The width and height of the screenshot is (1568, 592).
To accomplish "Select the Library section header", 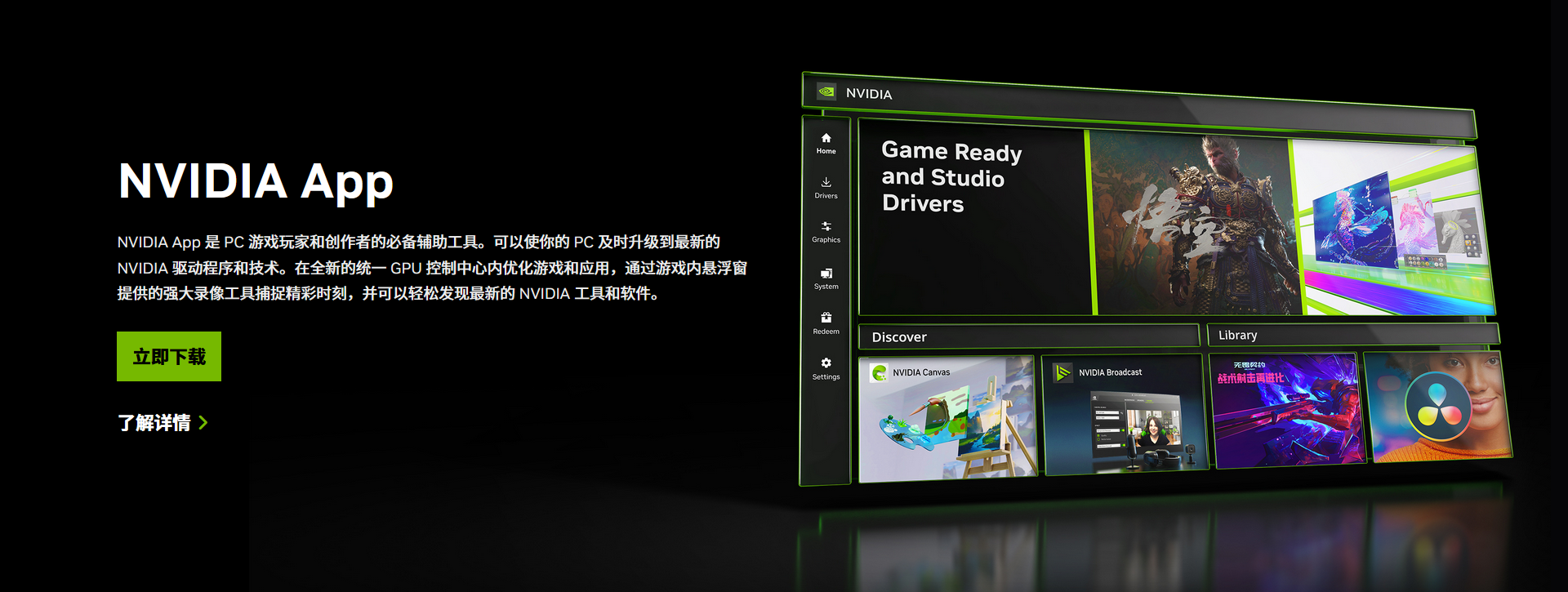I will point(1353,335).
